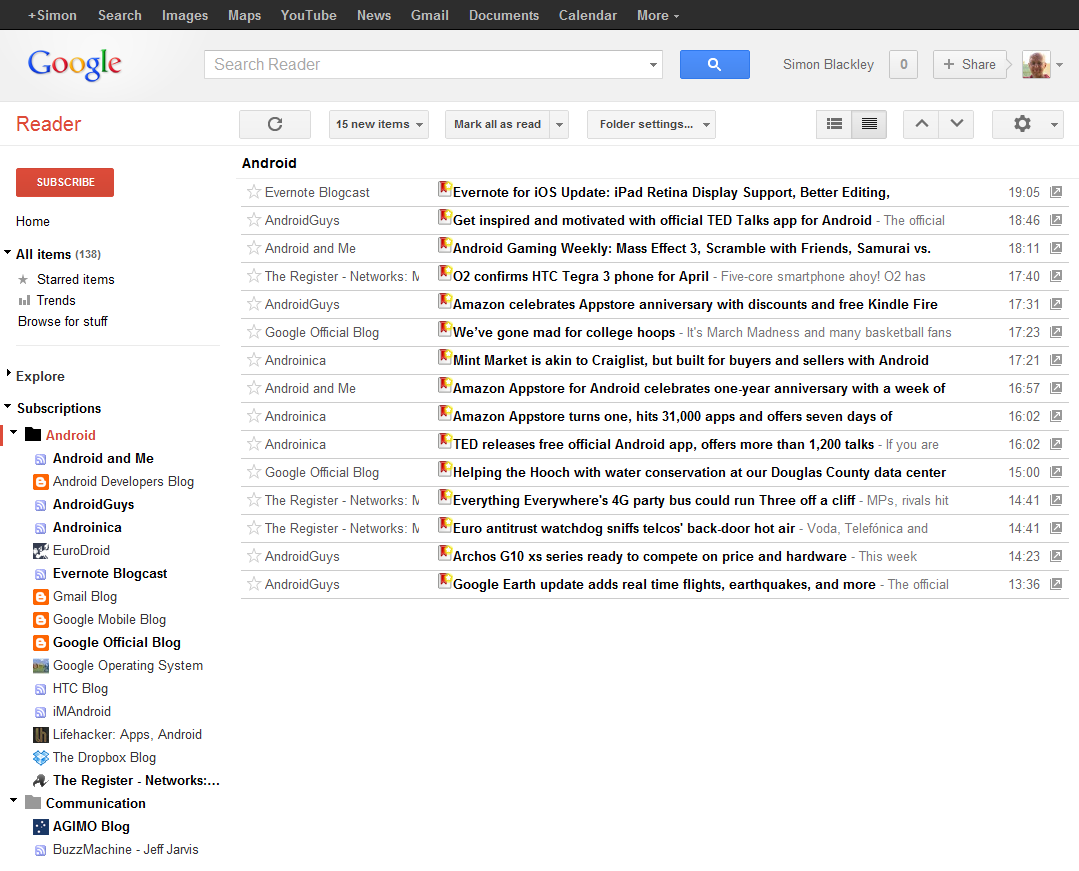
Task: Open Mark all as read dropdown arrow
Action: [559, 125]
